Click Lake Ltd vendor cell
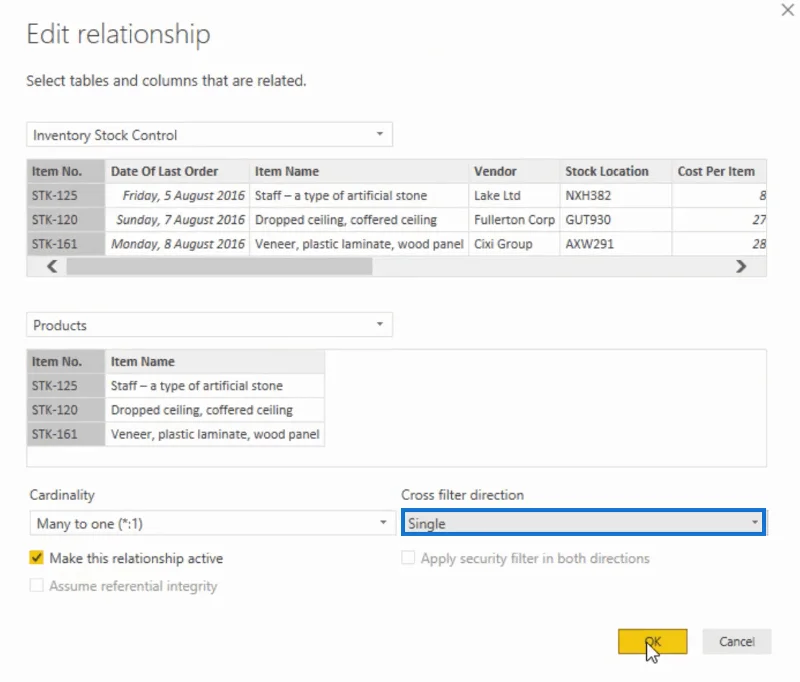The image size is (800, 682). click(x=514, y=195)
